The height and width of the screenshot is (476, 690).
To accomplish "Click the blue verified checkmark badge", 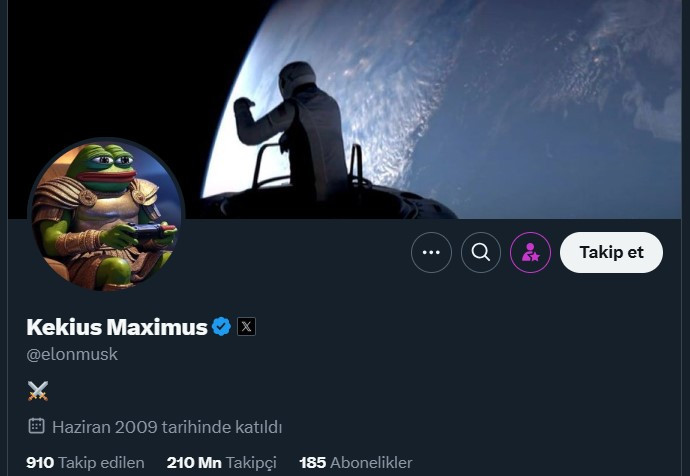I will click(x=221, y=326).
